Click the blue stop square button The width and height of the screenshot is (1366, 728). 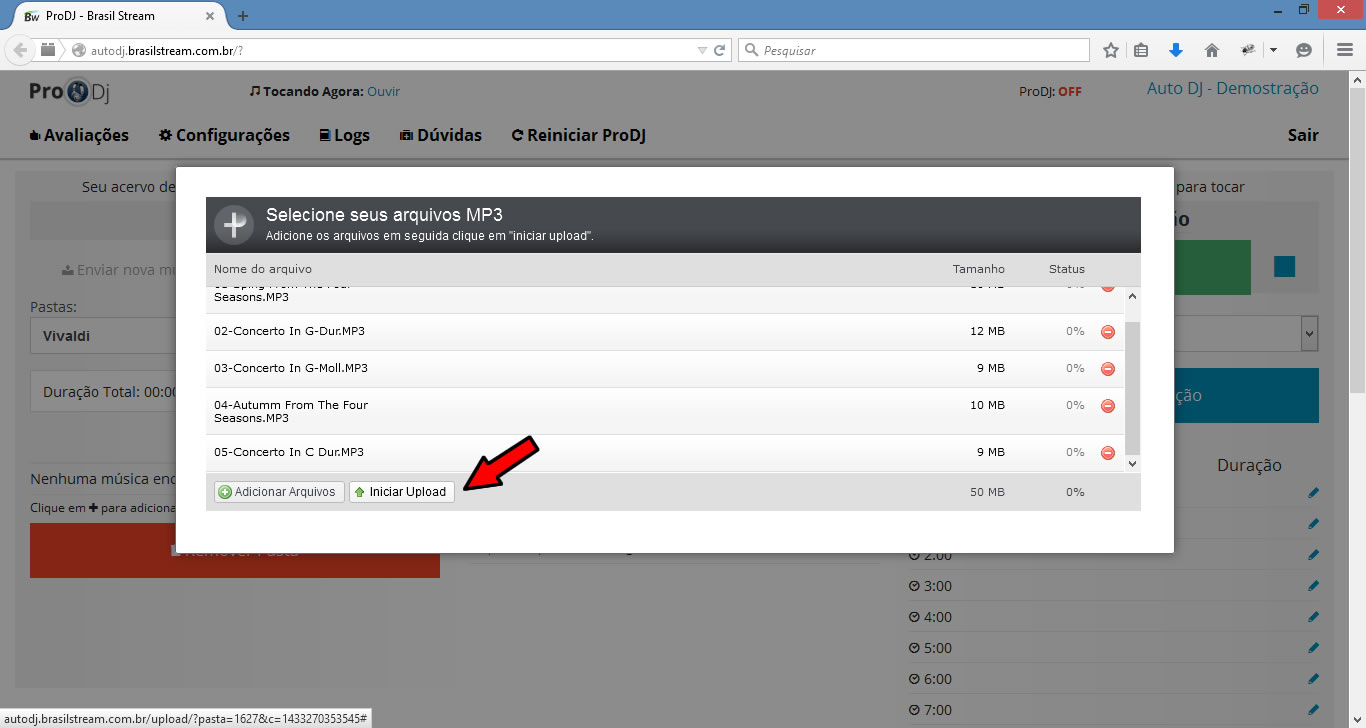pos(1285,267)
